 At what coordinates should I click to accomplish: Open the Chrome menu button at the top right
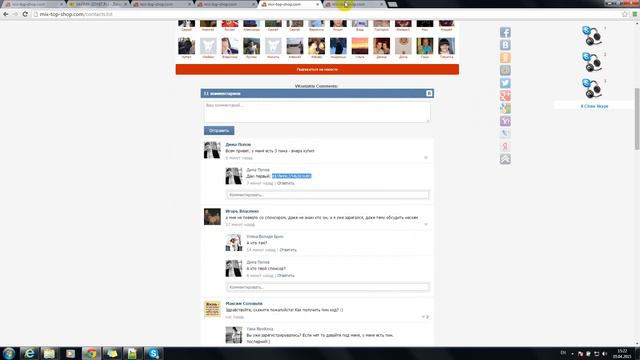[x=635, y=14]
